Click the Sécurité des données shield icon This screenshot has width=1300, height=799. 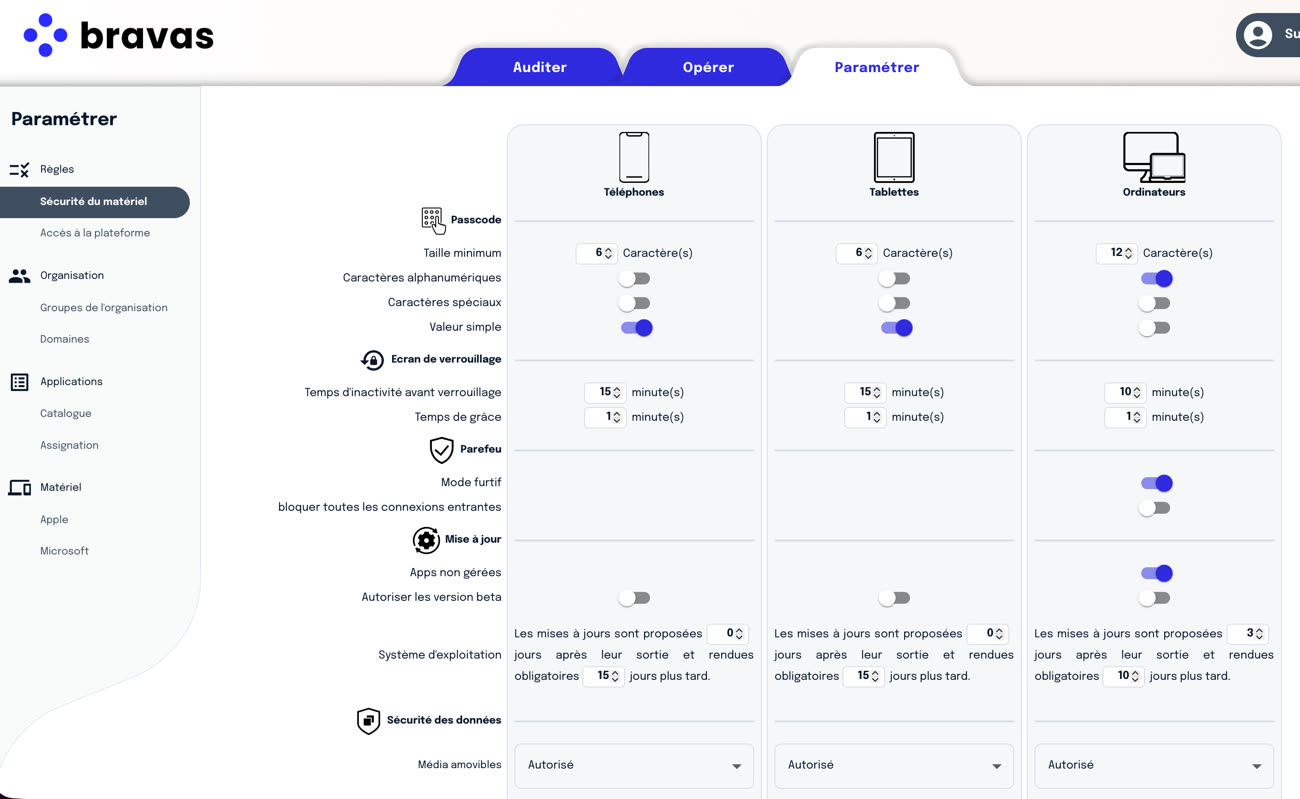coord(368,721)
